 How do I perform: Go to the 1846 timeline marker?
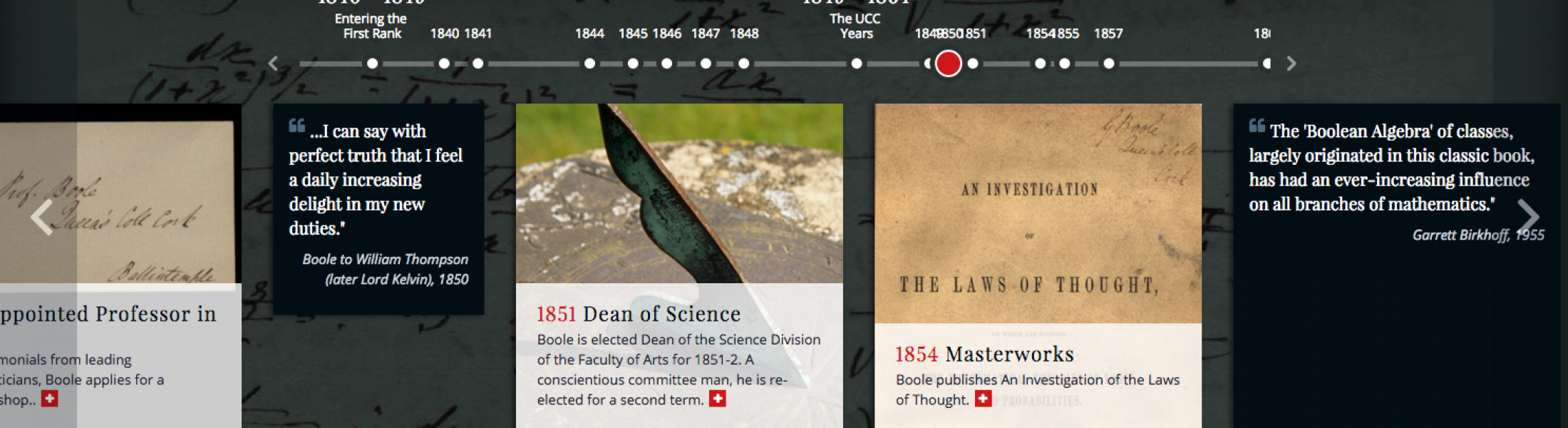[x=666, y=63]
